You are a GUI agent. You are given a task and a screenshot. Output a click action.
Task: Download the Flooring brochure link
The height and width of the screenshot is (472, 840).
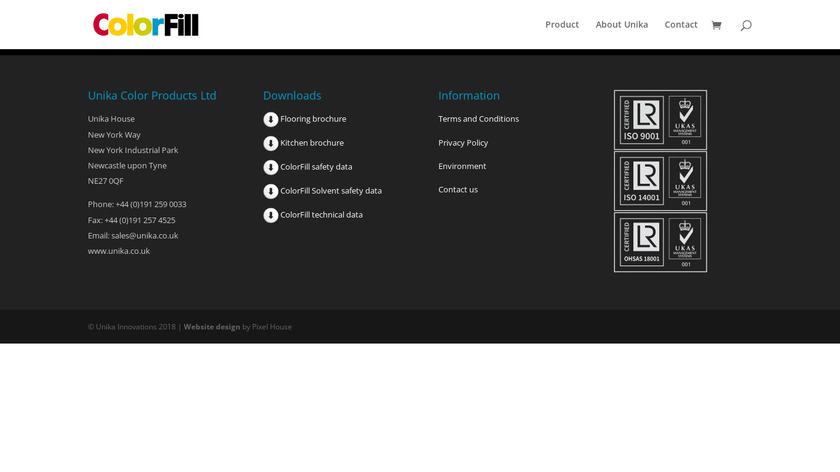tap(313, 119)
